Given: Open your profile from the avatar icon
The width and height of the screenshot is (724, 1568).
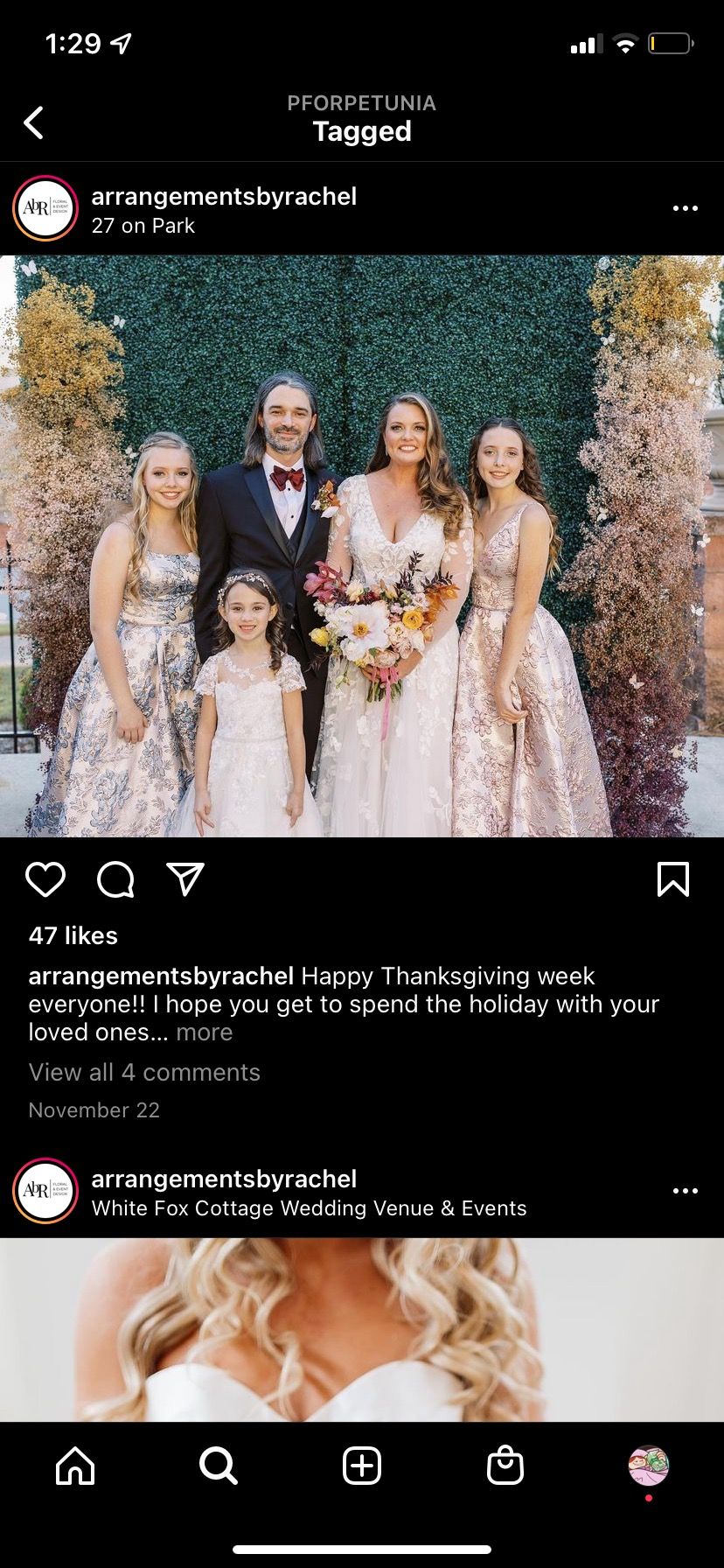Looking at the screenshot, I should [648, 1466].
